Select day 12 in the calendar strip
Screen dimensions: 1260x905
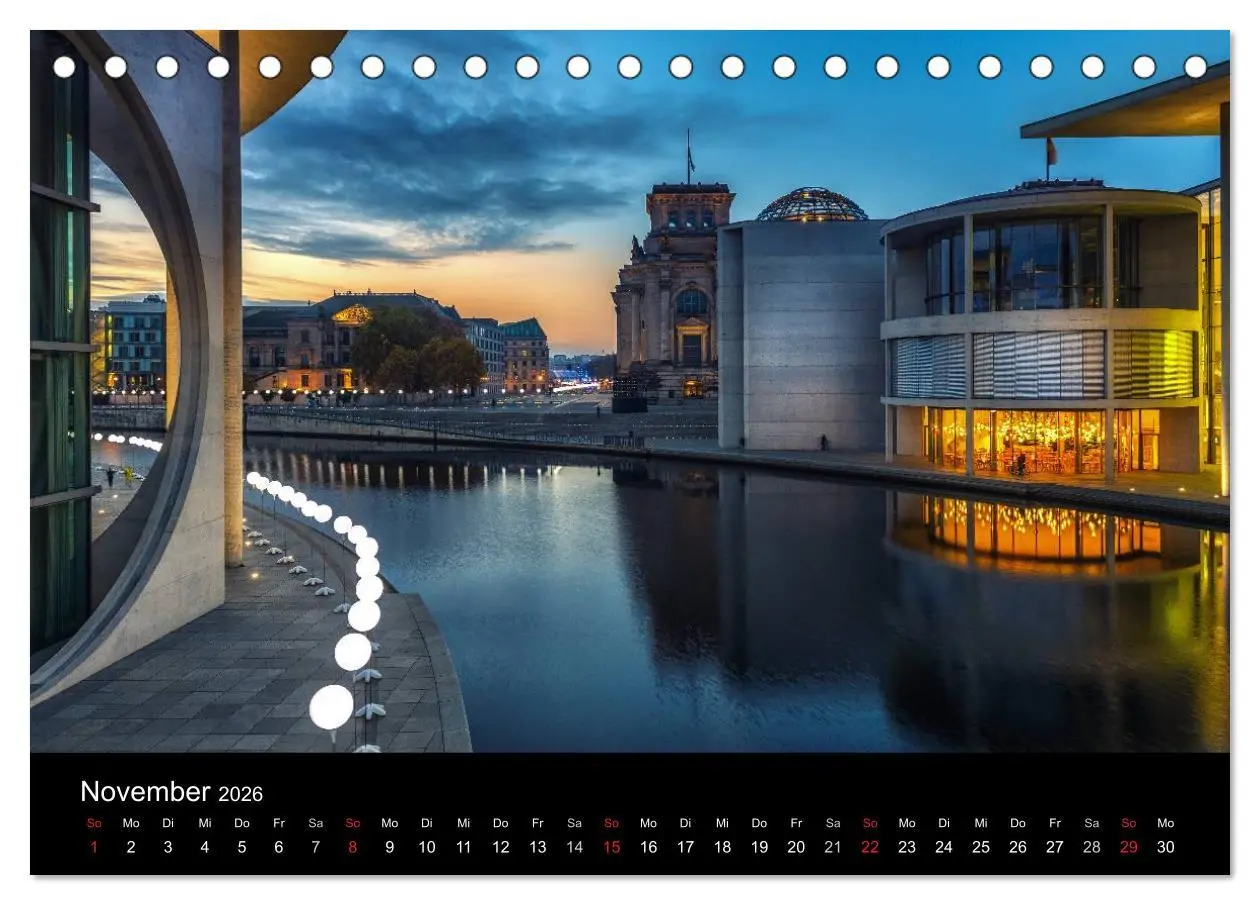(501, 847)
